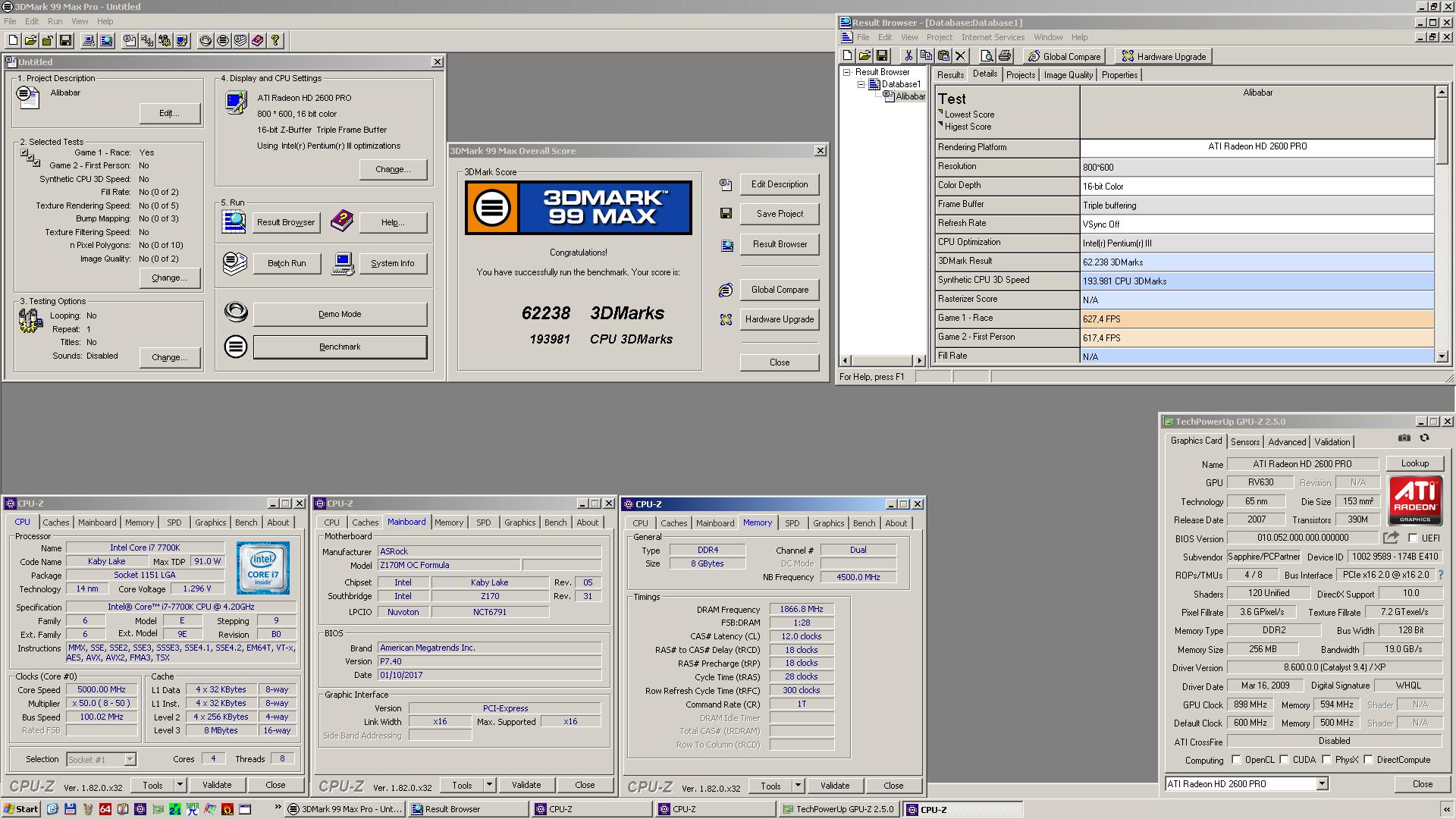Switch to Image Quality tab in Result Browser
Screen dimensions: 1456x819
tap(1068, 75)
